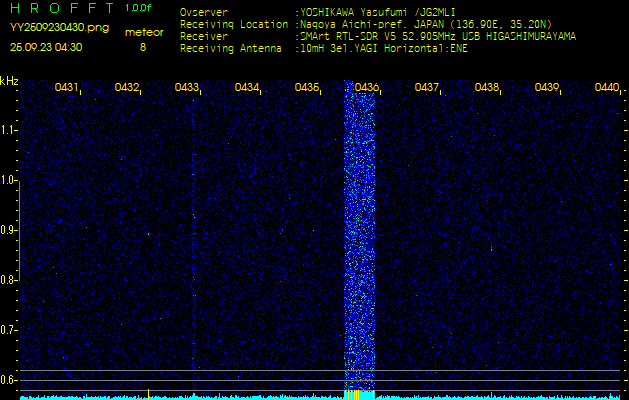Click the yellow tick below 0432 in power graph

[148, 394]
